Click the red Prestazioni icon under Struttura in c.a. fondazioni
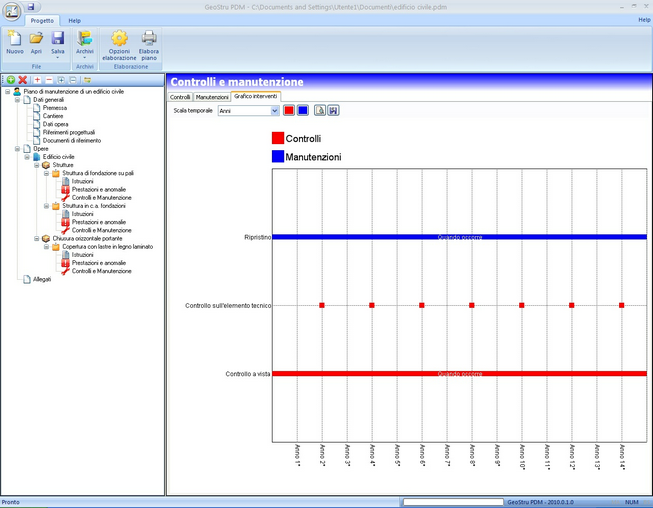This screenshot has height=508, width=653. pos(65,222)
